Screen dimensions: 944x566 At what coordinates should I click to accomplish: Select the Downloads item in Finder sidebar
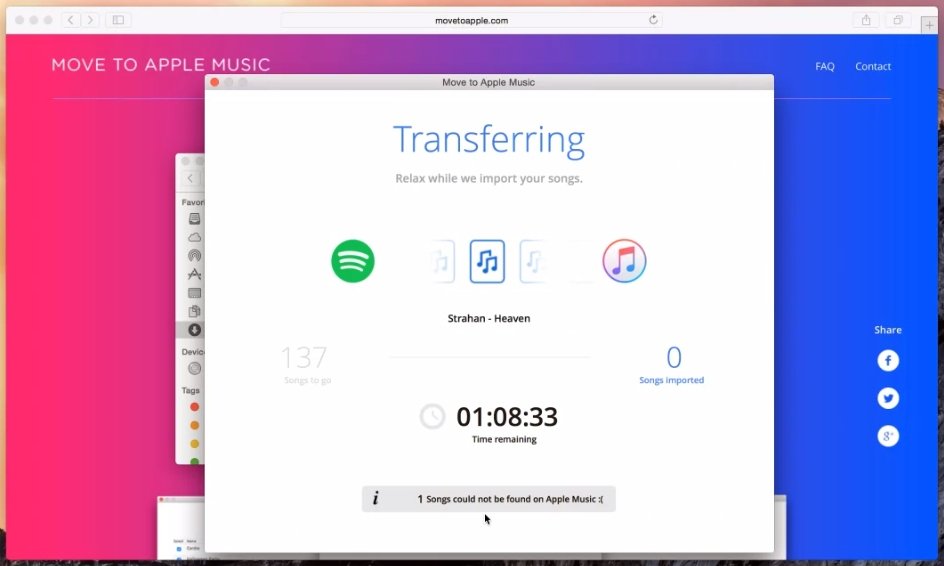[194, 330]
